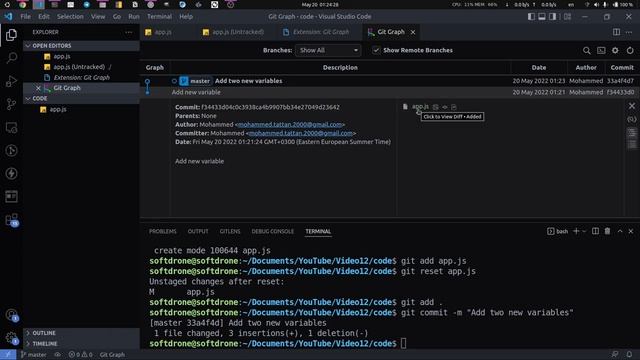Collapse the Open Editors section
The width and height of the screenshot is (640, 360).
coord(82,46)
